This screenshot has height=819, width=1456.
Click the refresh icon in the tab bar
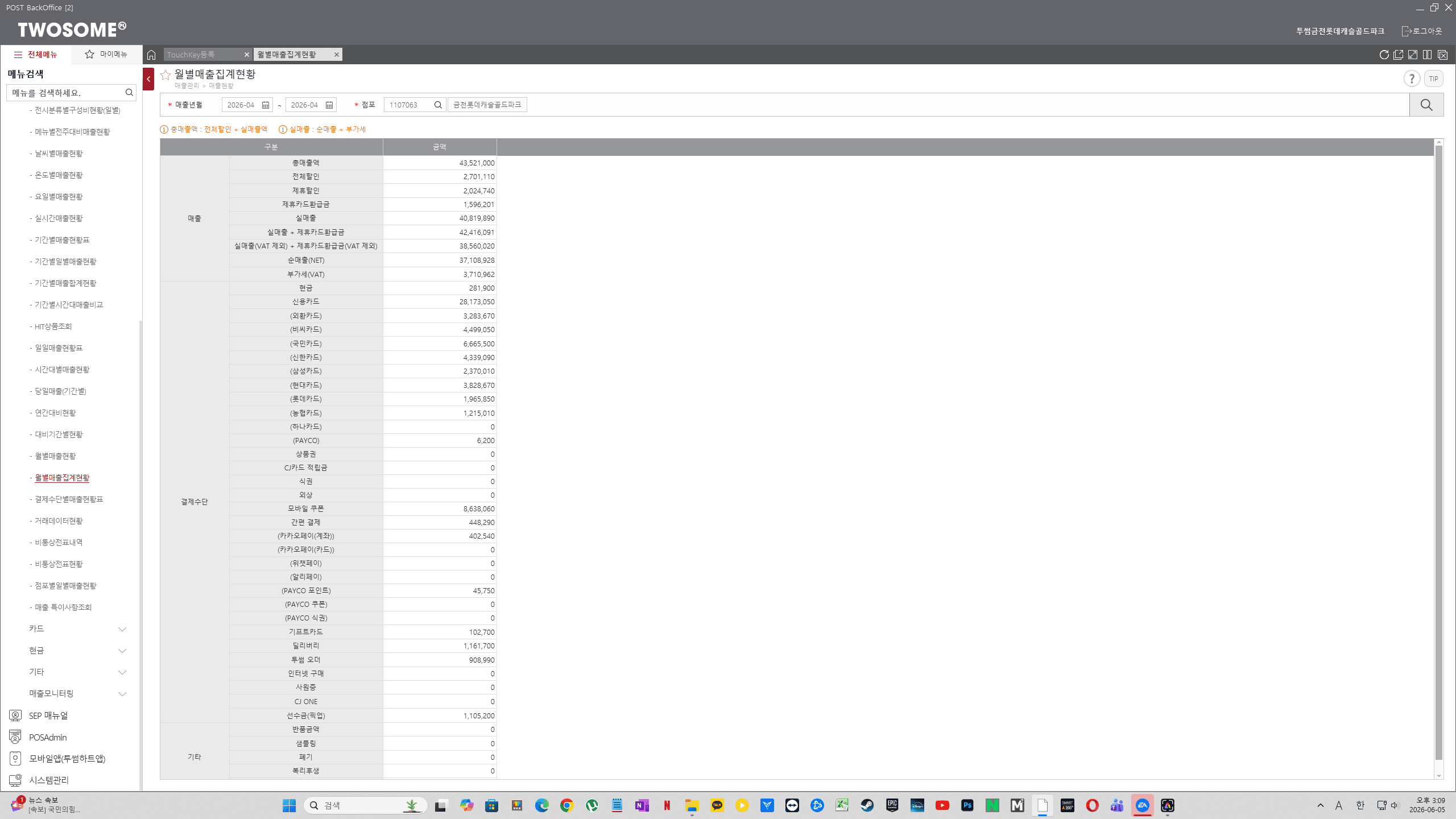click(1384, 55)
